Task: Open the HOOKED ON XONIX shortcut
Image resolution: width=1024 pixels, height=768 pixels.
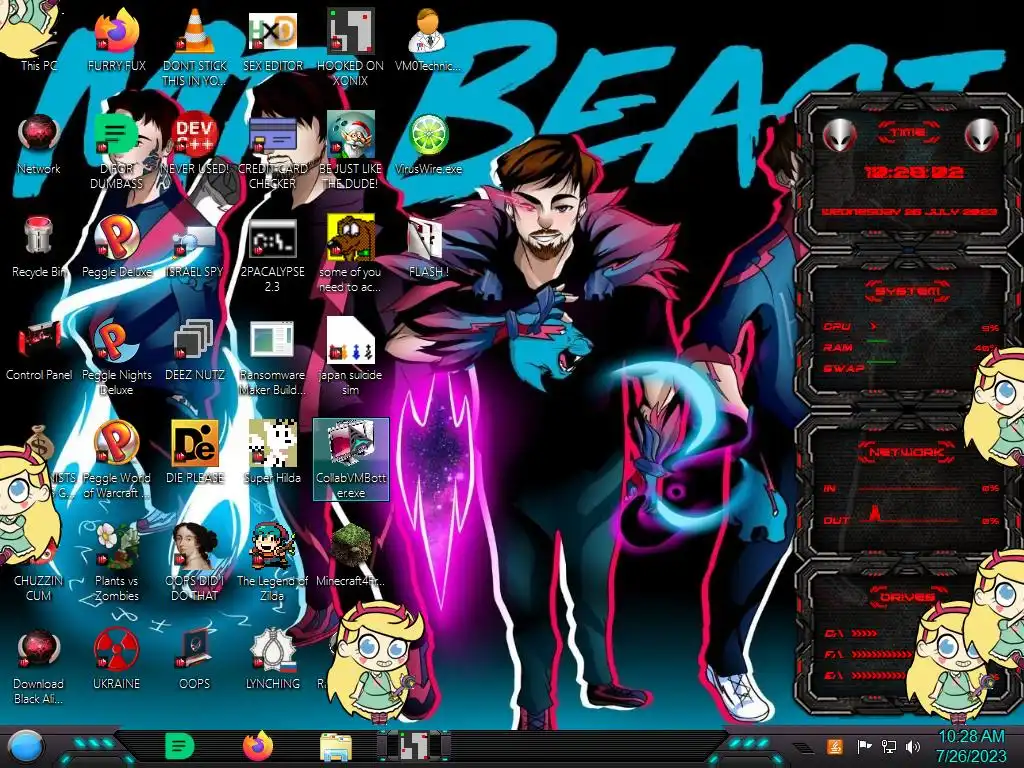Action: (350, 47)
